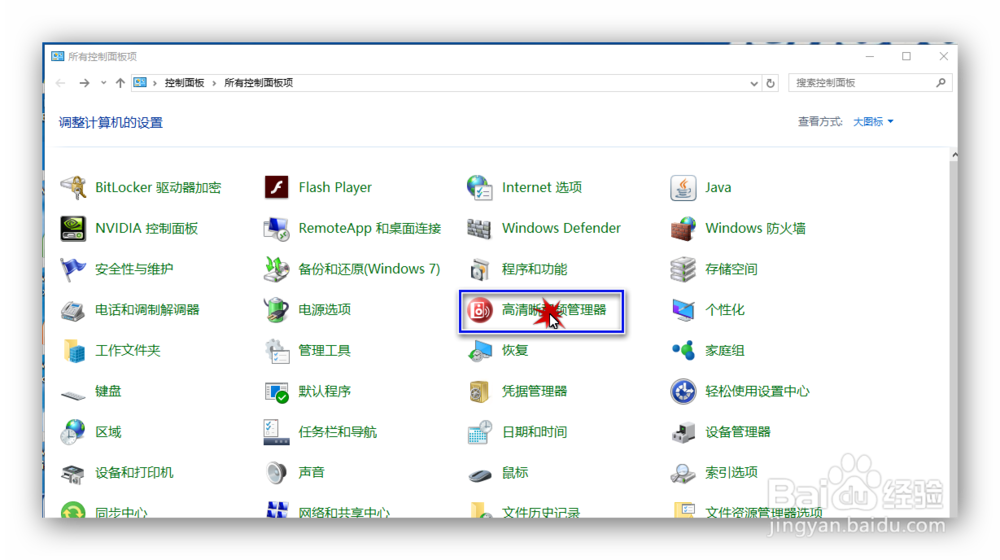Click the 备份和还原(Windows 7) icon
Screen dimensions: 1000x560
pos(276,269)
